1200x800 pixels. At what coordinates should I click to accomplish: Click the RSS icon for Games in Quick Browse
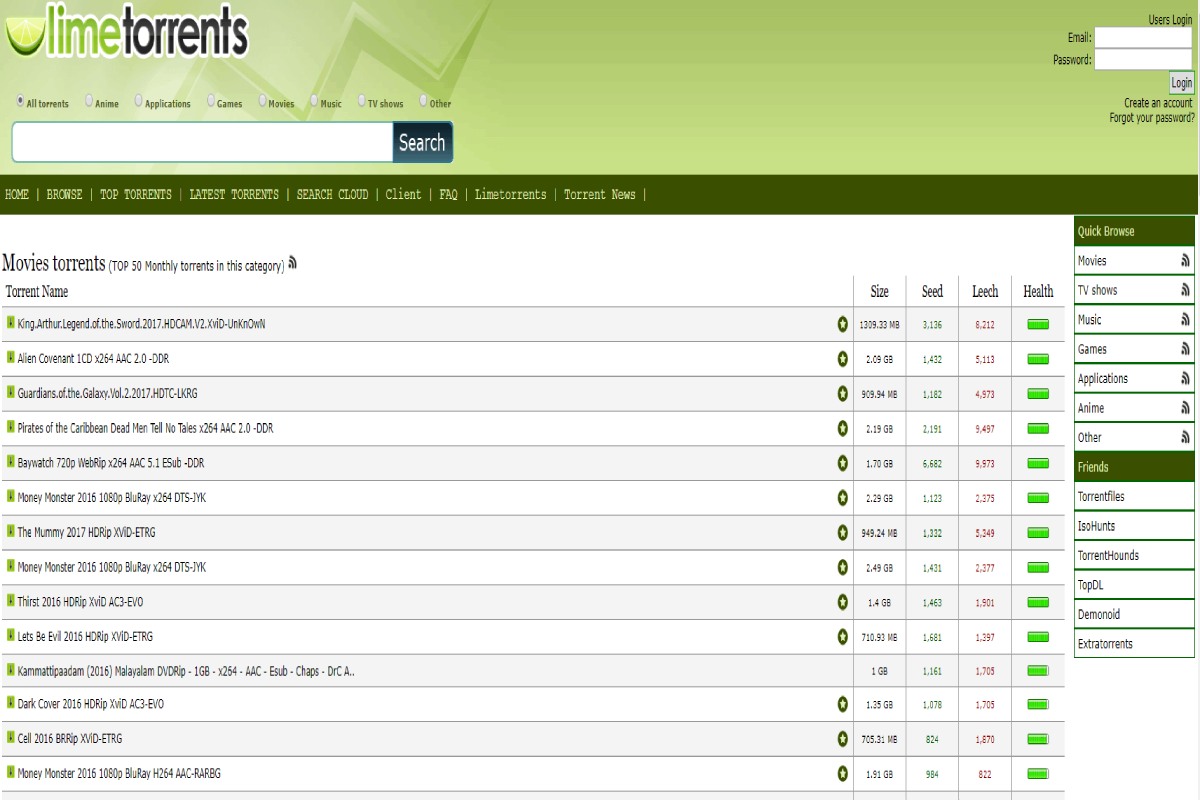pyautogui.click(x=1185, y=349)
